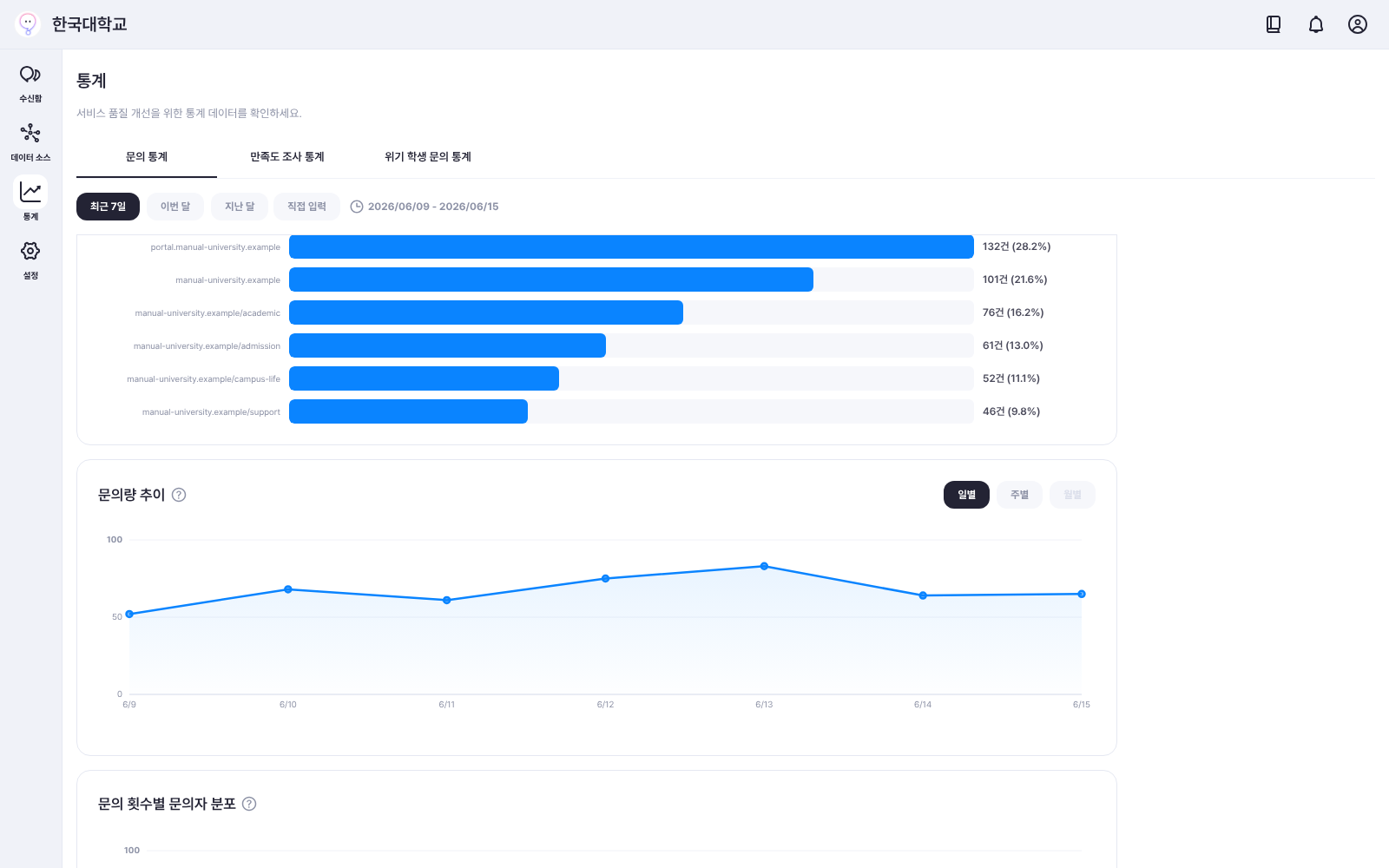Click the 한국대학교 logo icon
Image resolution: width=1389 pixels, height=868 pixels.
(x=28, y=24)
